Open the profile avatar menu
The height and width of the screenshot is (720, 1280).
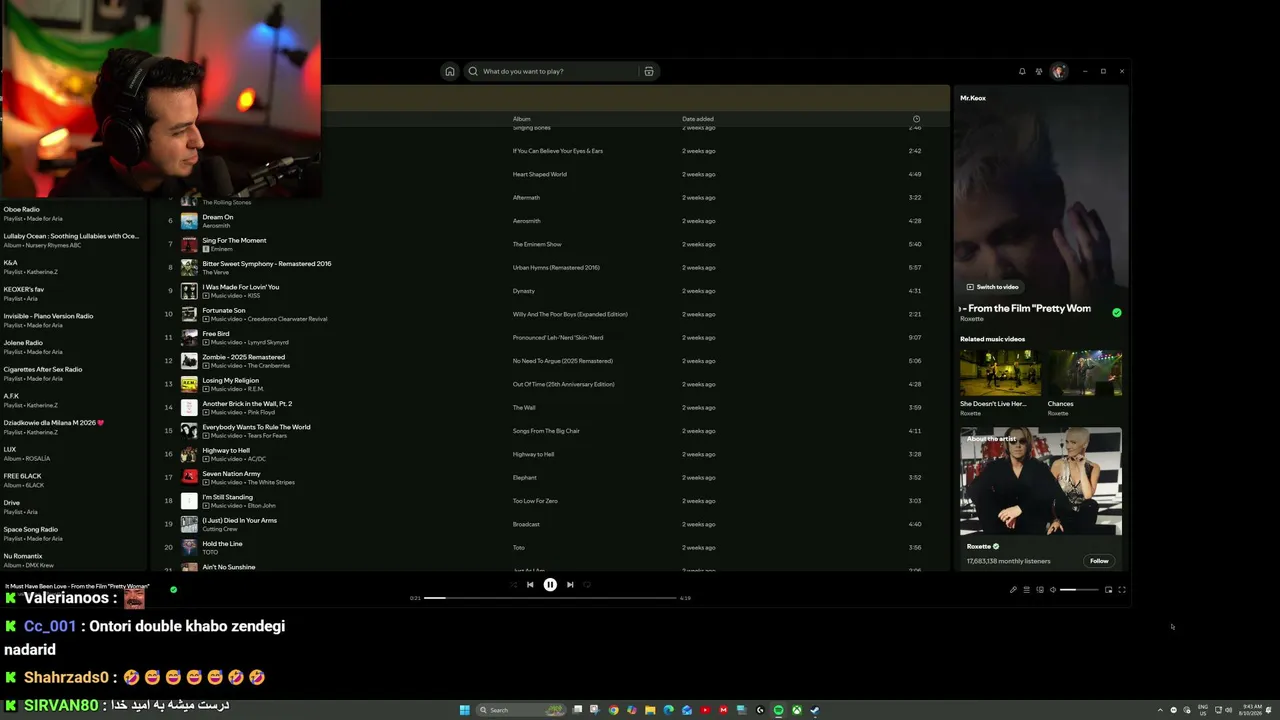[x=1058, y=71]
